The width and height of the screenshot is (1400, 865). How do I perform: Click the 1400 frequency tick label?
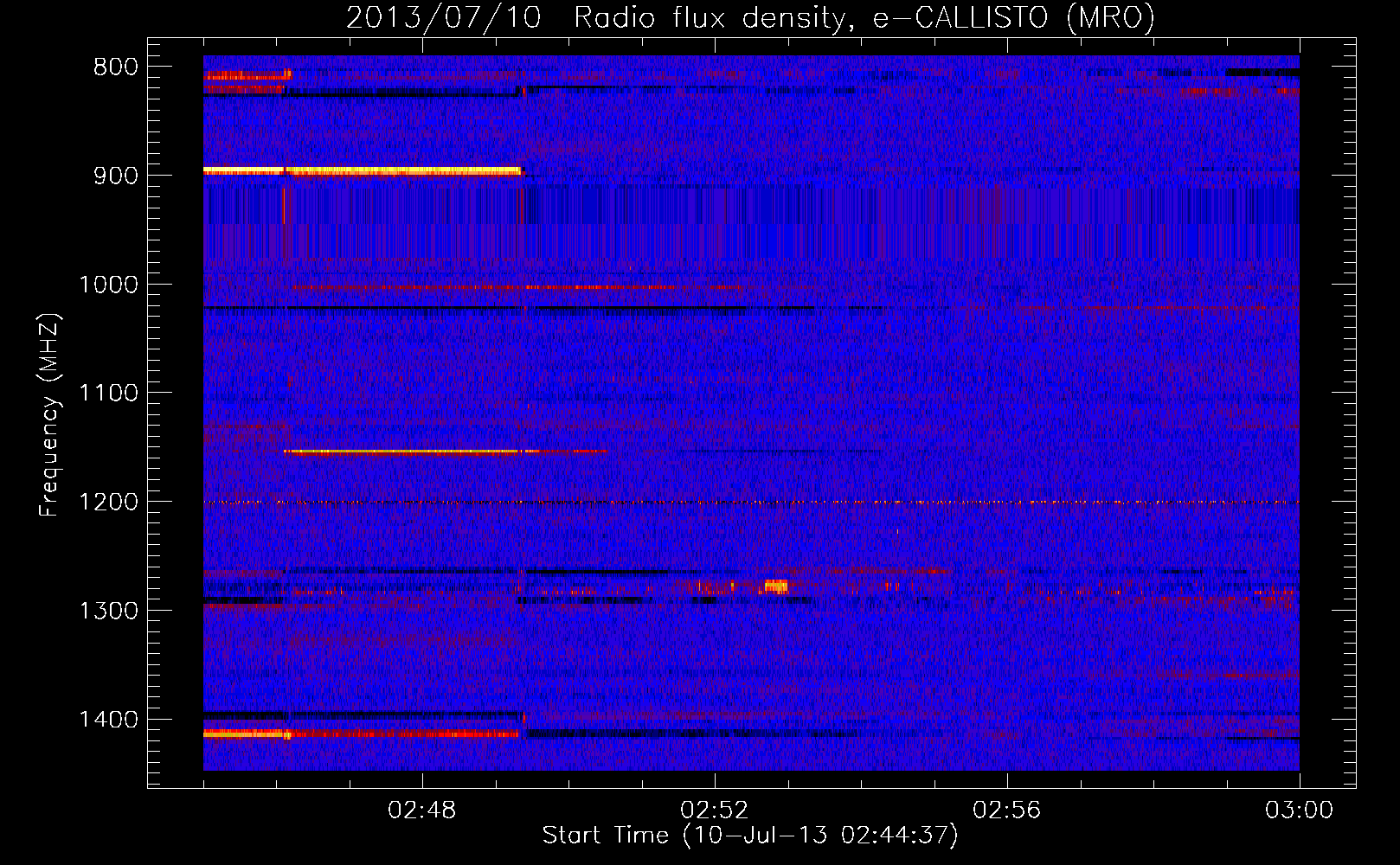(108, 720)
